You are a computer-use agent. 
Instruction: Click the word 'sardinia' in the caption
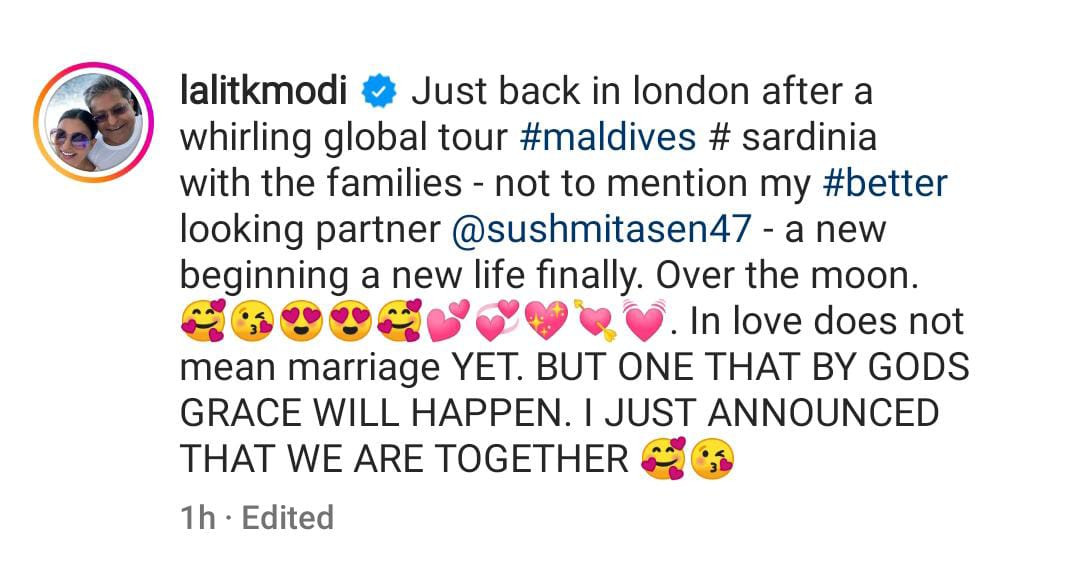[809, 137]
